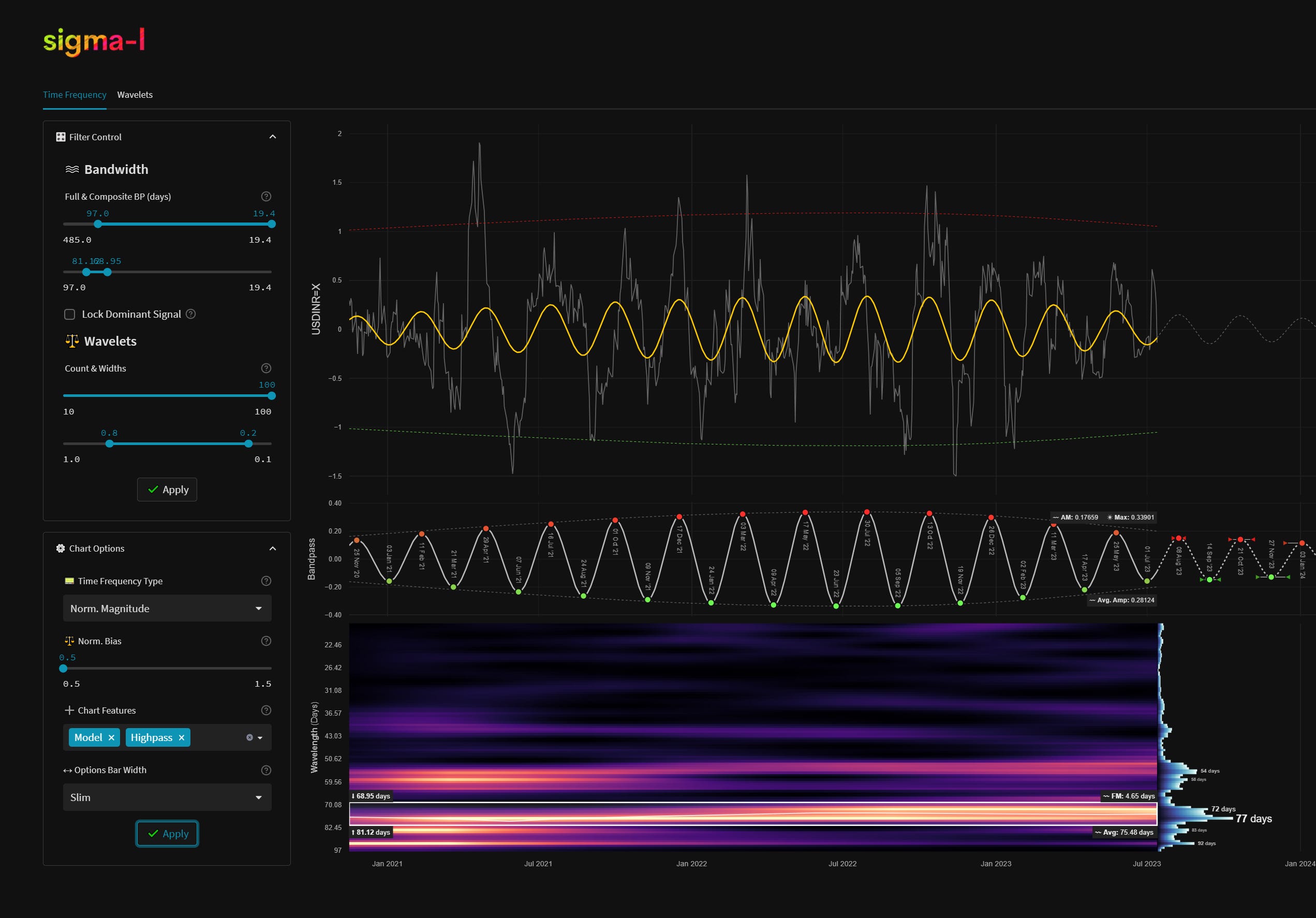Collapse the Filter Control panel
The image size is (1316, 918).
tap(273, 137)
